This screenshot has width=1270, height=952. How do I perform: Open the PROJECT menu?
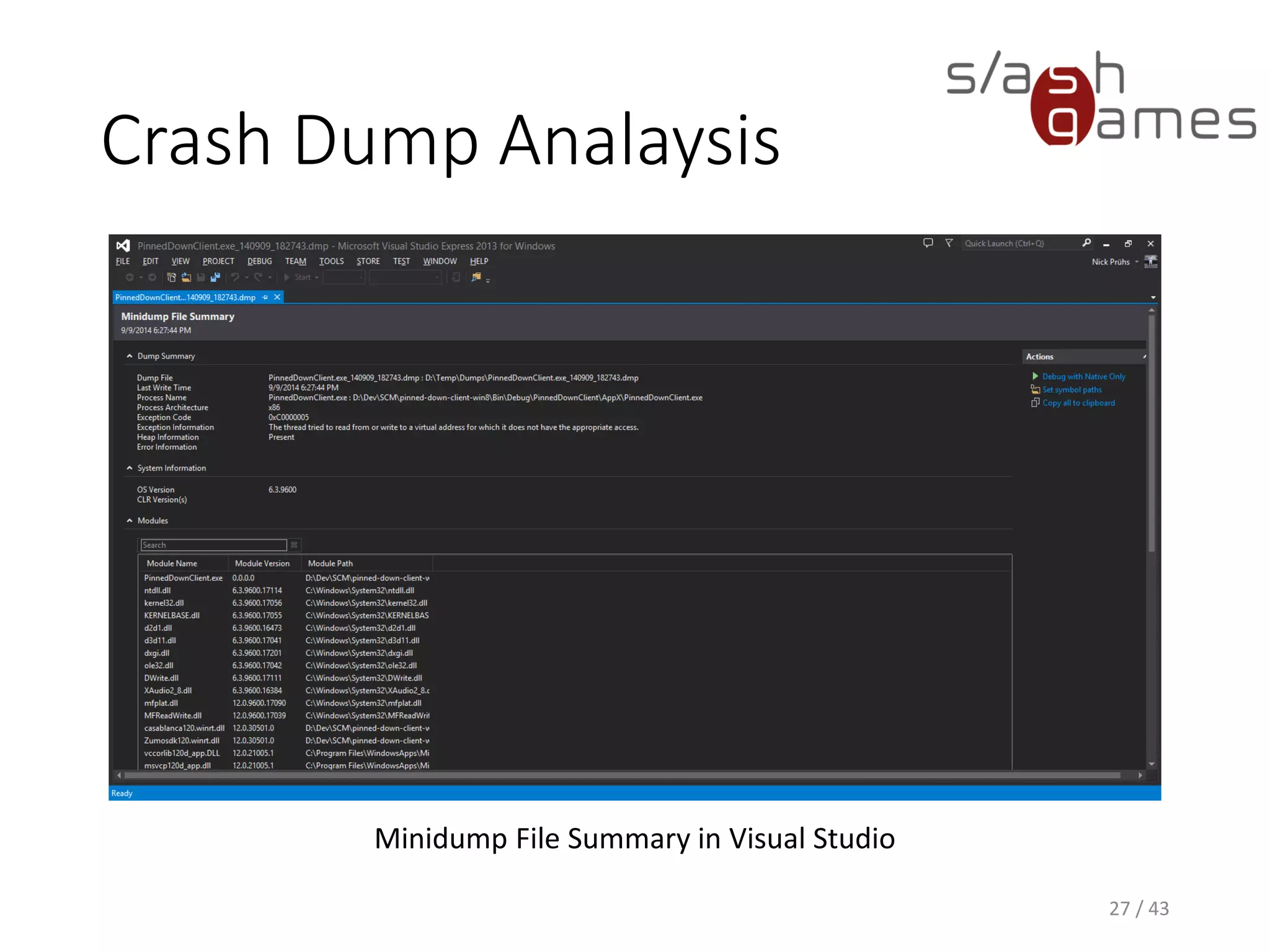click(x=218, y=262)
